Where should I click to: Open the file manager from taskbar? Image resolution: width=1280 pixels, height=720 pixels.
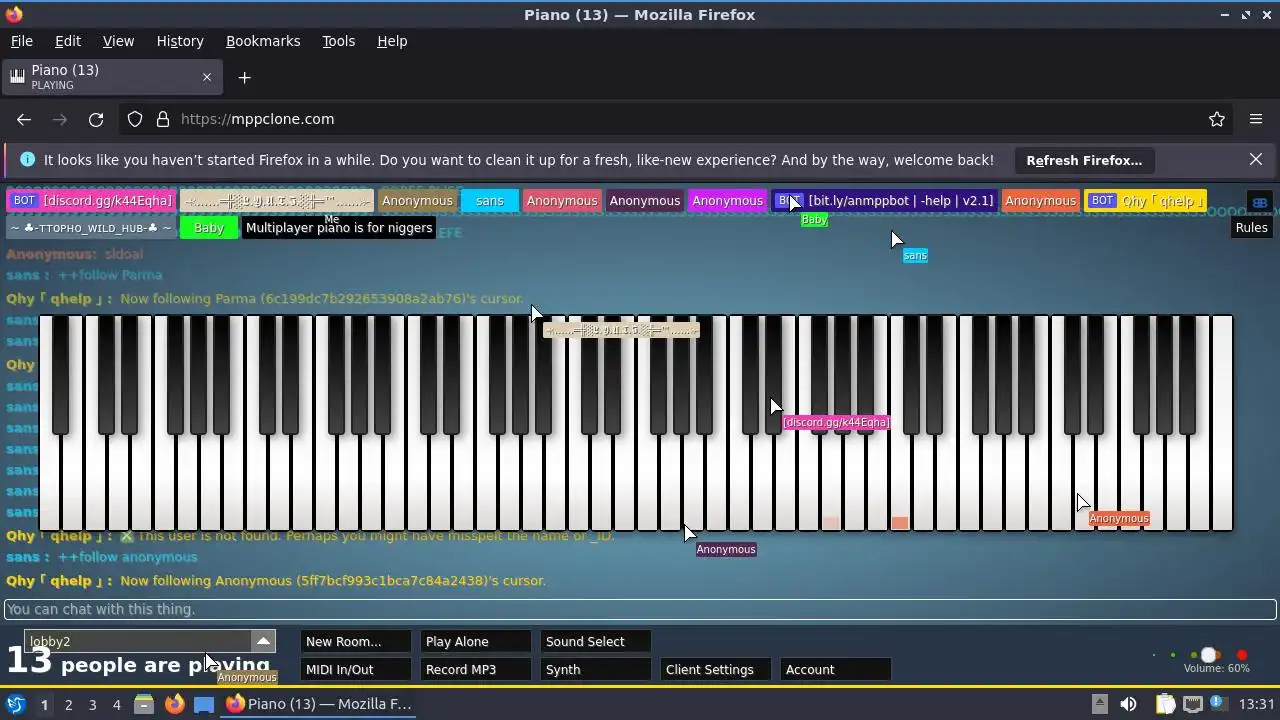[144, 704]
